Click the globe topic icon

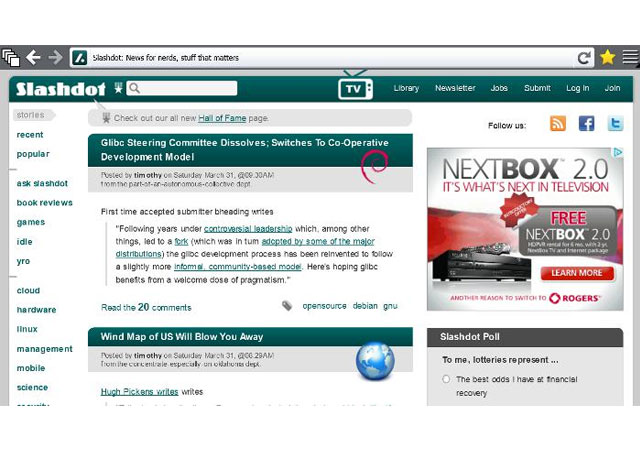(375, 361)
